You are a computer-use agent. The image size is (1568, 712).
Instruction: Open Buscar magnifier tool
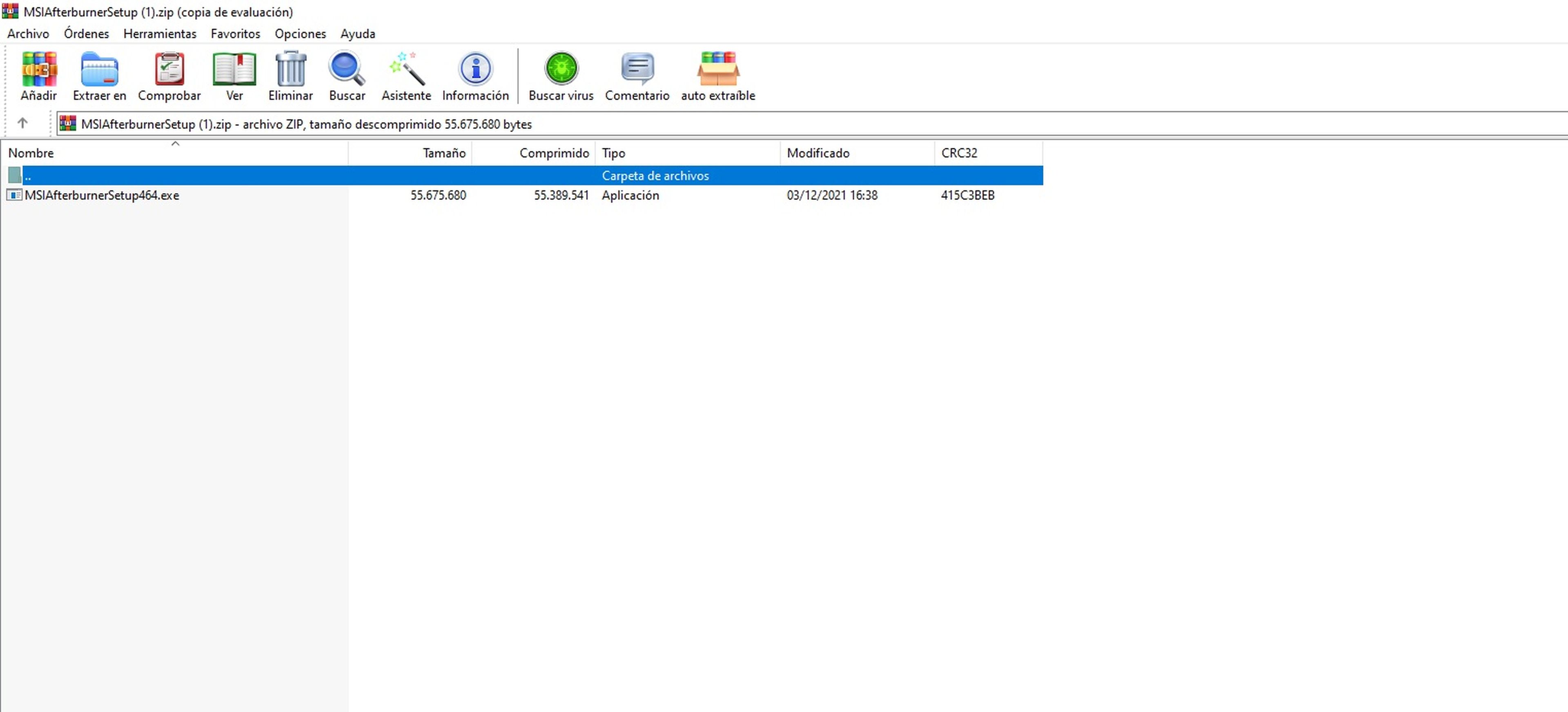(x=347, y=76)
